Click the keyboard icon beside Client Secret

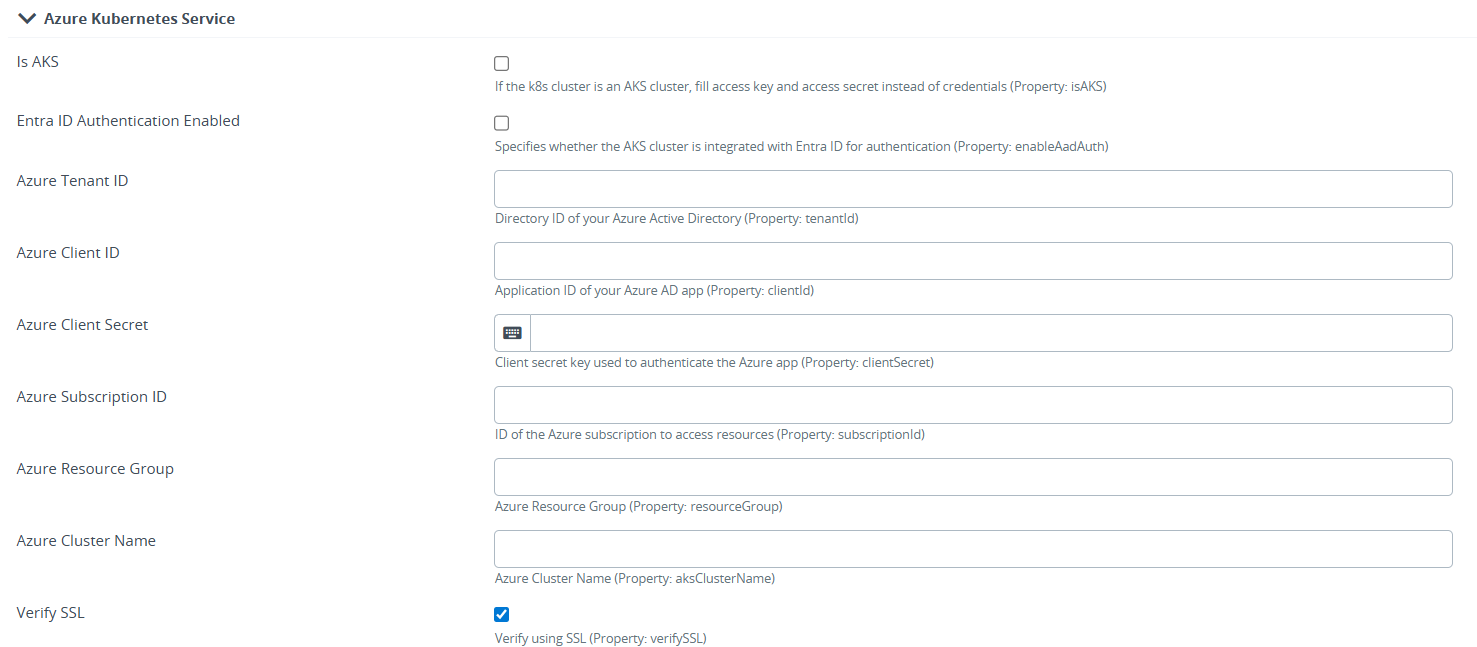point(512,333)
